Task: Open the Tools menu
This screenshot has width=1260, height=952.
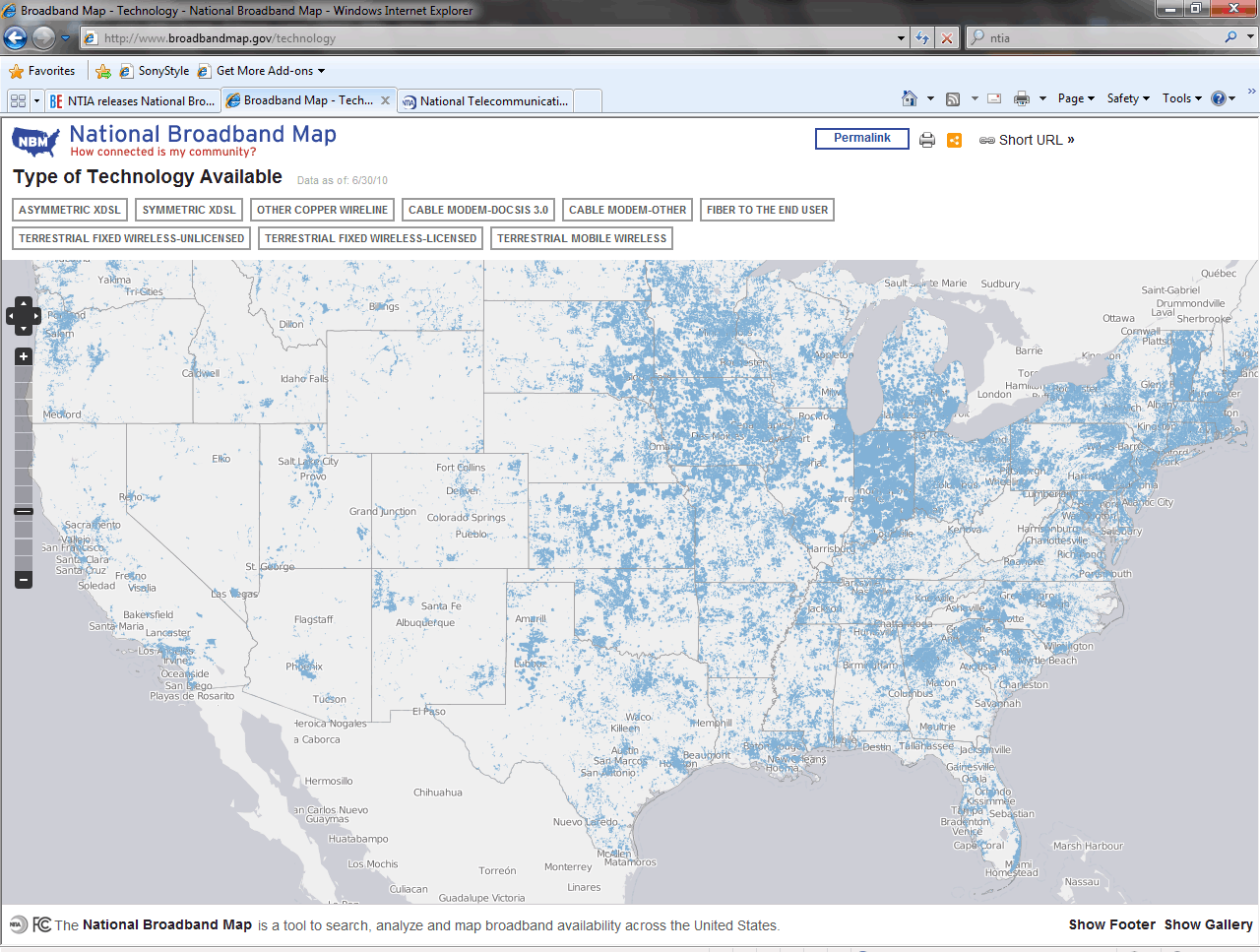Action: (x=1181, y=98)
